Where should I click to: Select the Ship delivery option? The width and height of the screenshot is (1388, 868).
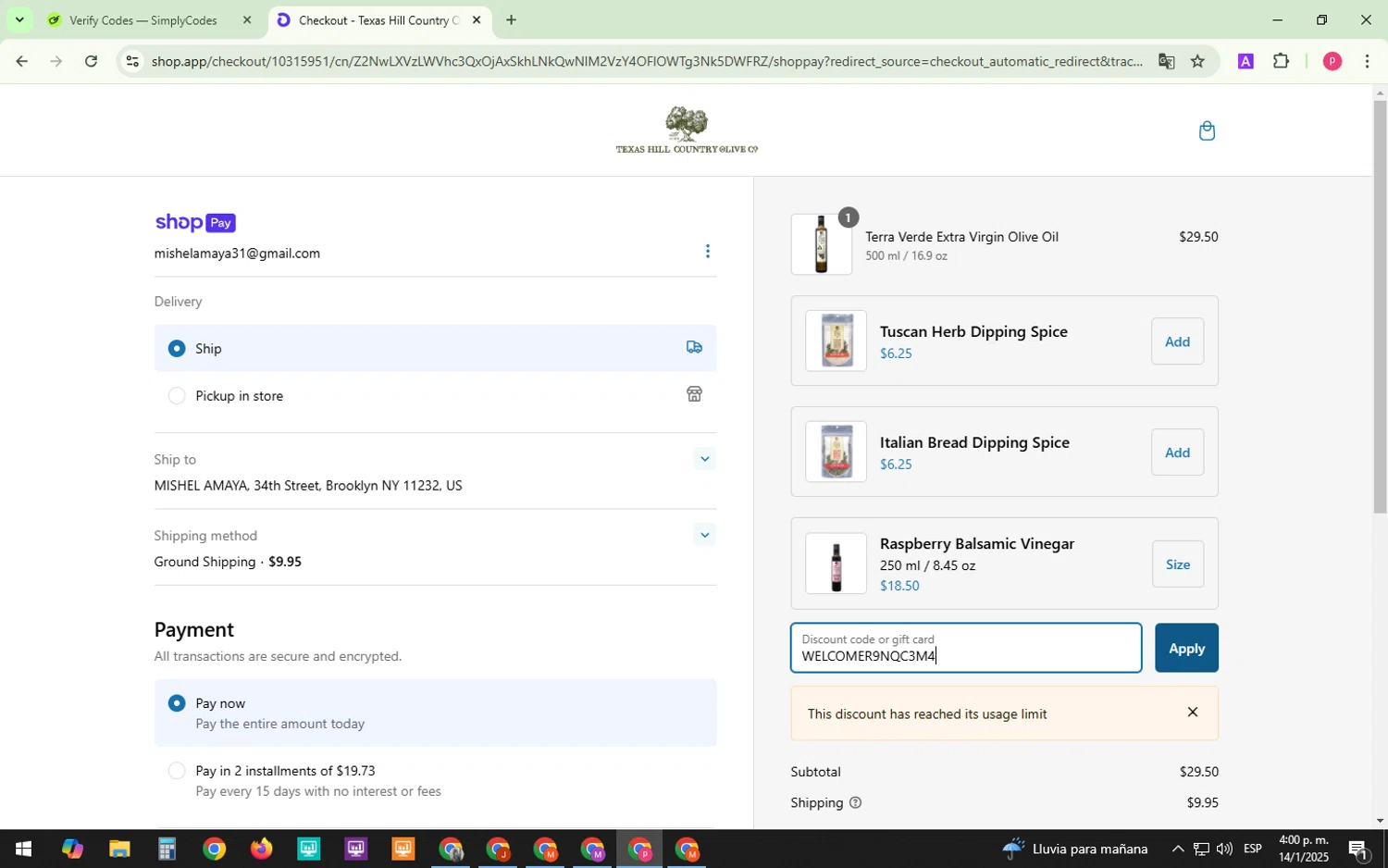[x=435, y=348]
